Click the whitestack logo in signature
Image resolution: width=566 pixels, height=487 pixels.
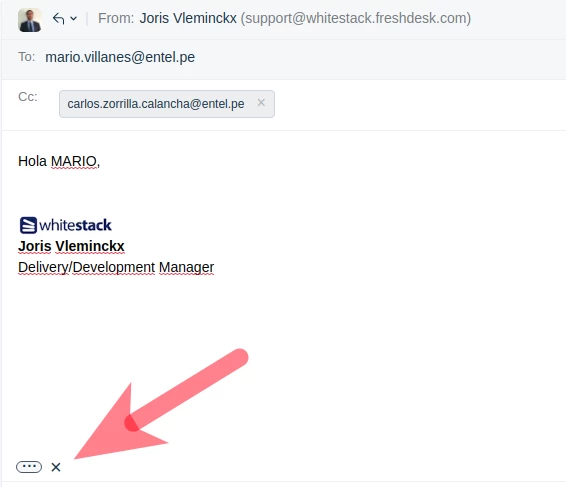[x=65, y=225]
